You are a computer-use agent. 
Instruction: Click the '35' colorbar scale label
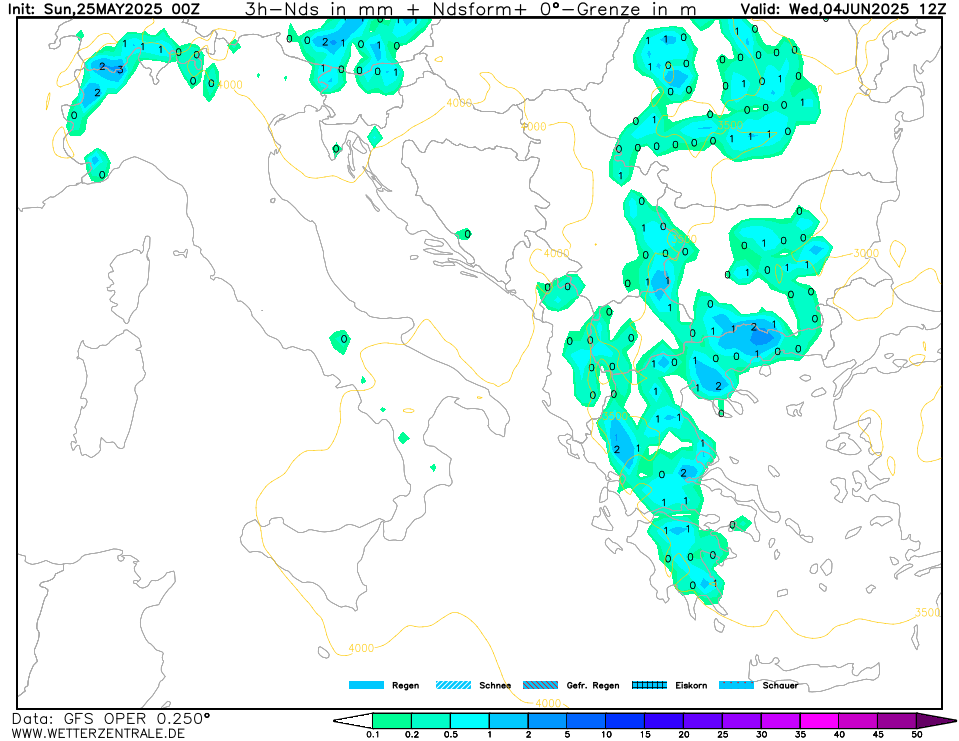[x=801, y=734]
